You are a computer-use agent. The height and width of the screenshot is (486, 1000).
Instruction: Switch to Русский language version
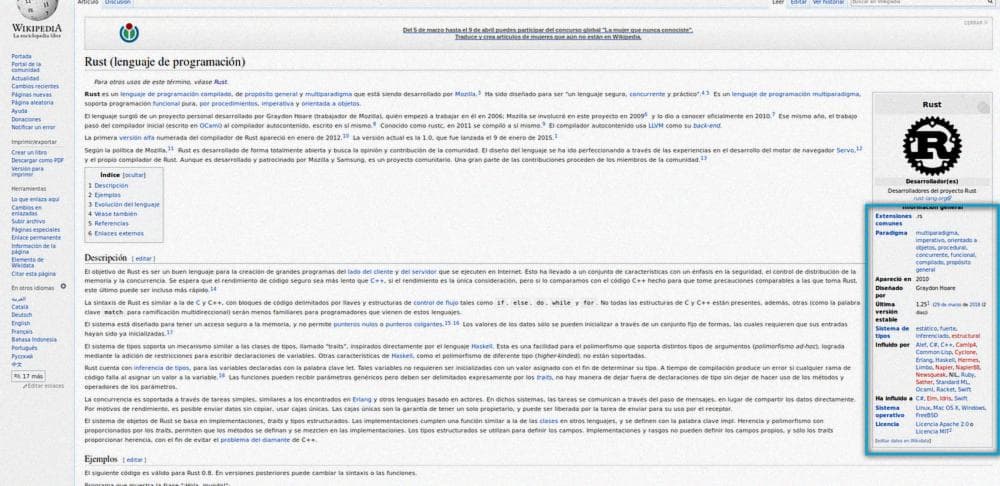tap(22, 357)
